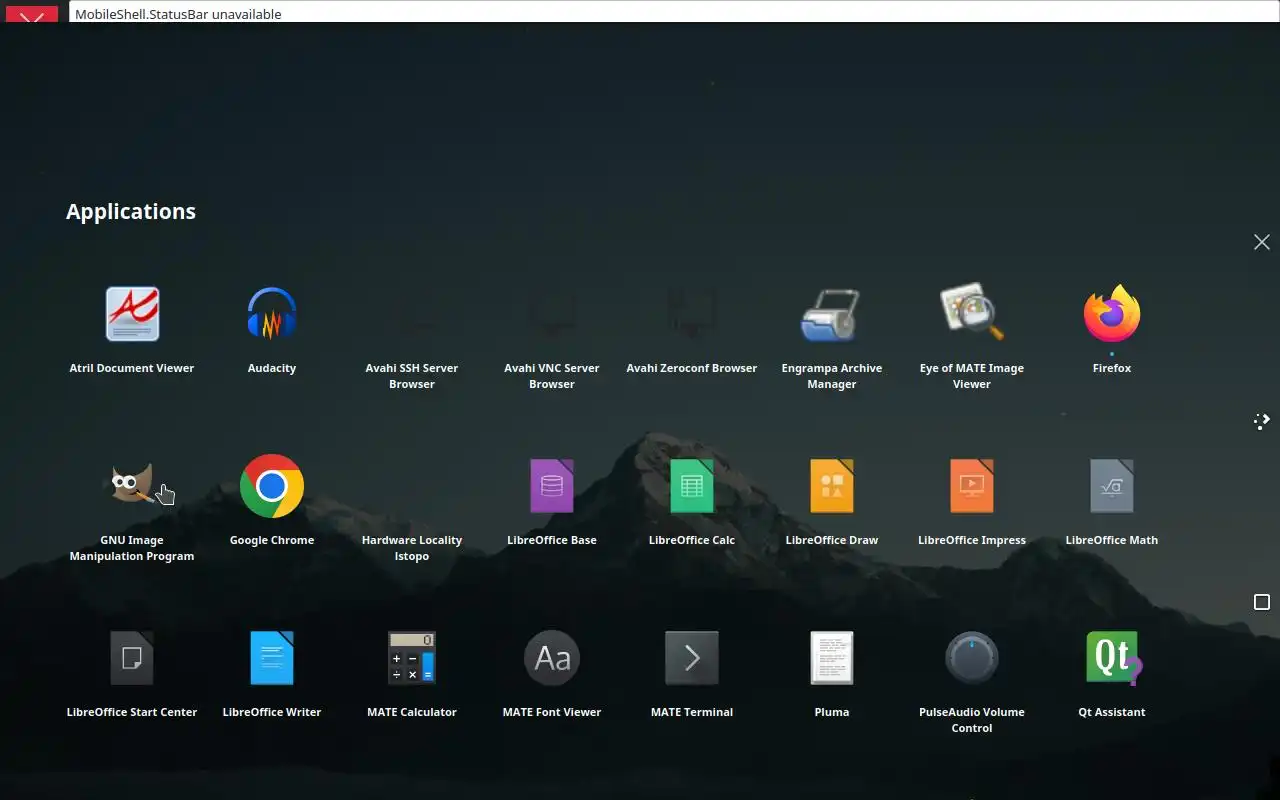Open MATE Terminal icon

[x=692, y=658]
